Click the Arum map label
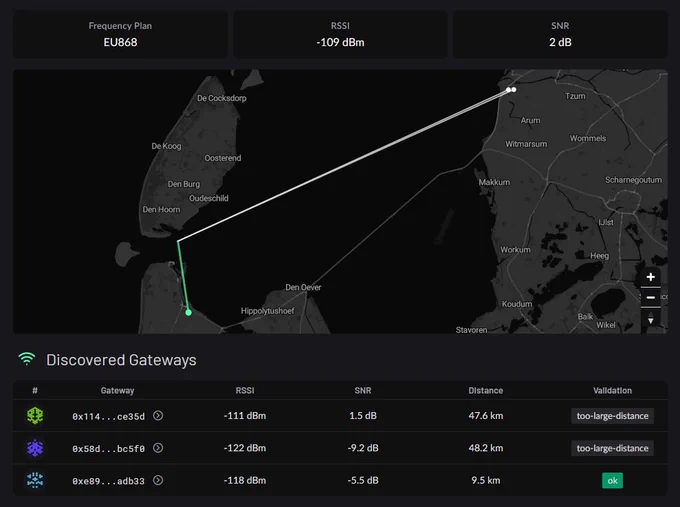This screenshot has height=507, width=680. point(530,120)
